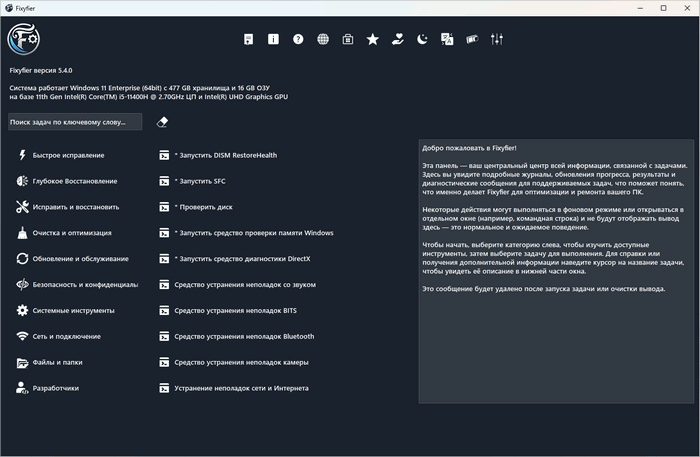Click the lightning icon for Быстрое исправление
The height and width of the screenshot is (457, 700).
(x=22, y=155)
